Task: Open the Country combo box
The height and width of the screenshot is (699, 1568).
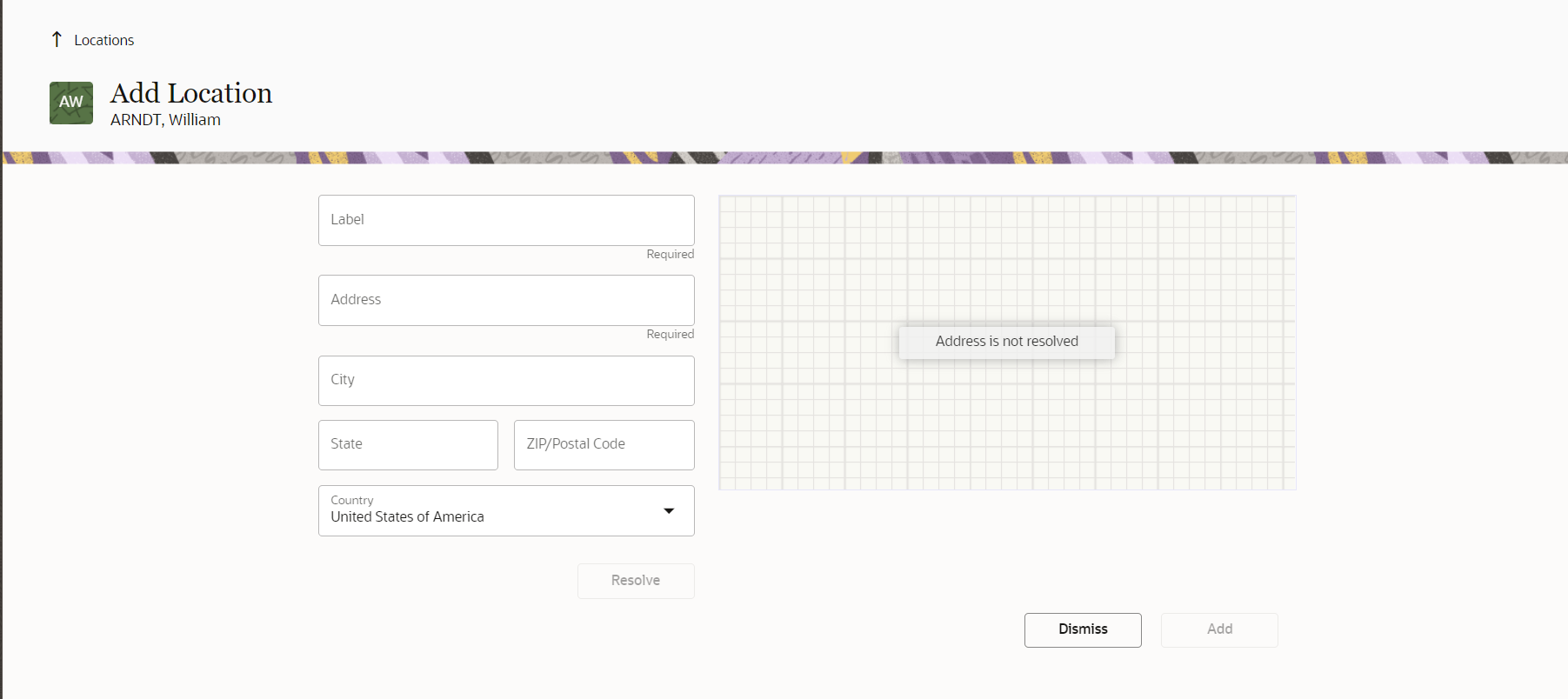Action: tap(487, 510)
